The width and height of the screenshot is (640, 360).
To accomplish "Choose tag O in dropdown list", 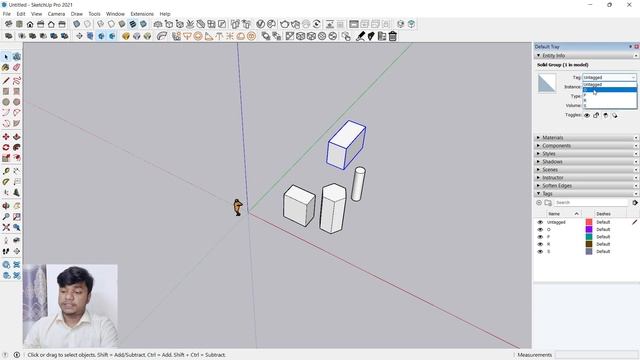I will [x=609, y=90].
